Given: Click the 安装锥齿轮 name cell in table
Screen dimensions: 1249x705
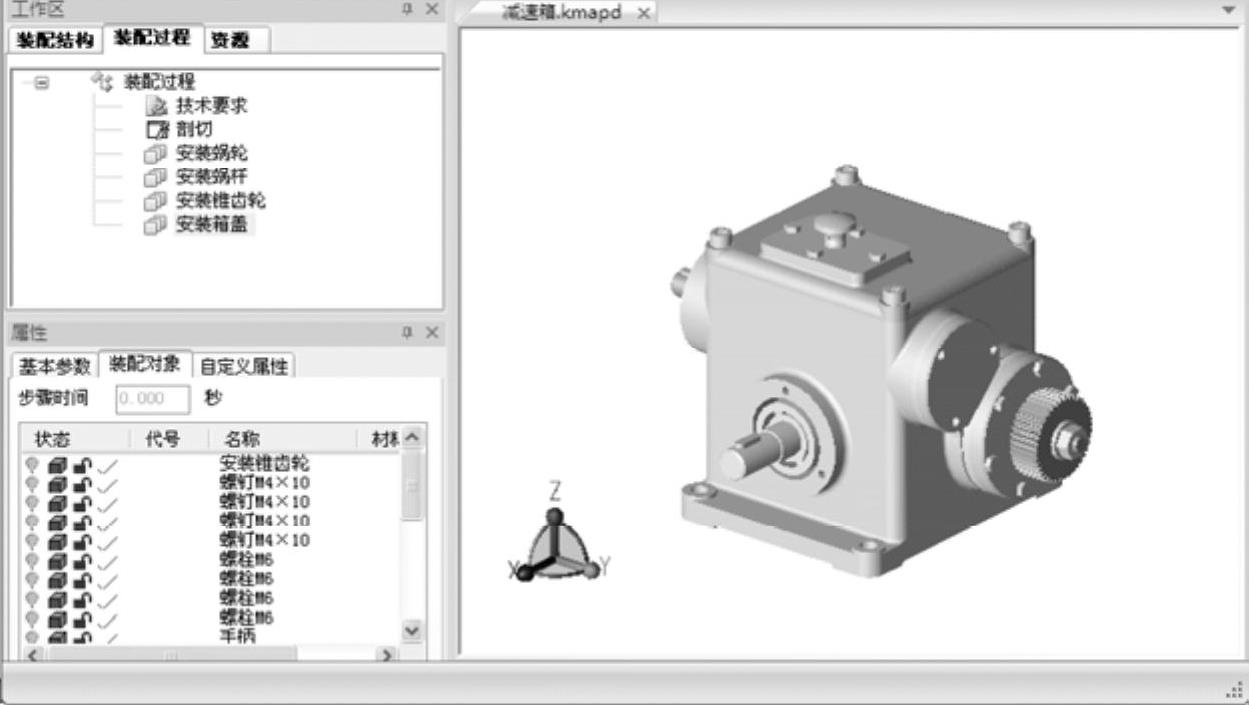Looking at the screenshot, I should 264,464.
